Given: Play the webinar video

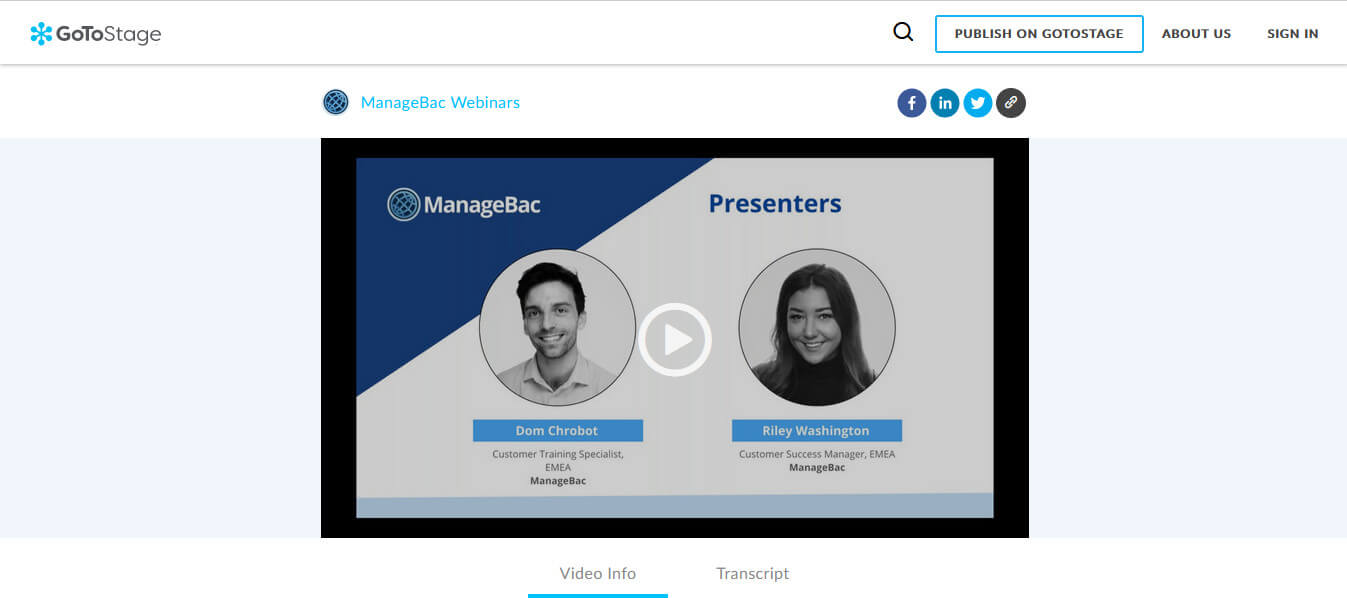Looking at the screenshot, I should [x=675, y=340].
